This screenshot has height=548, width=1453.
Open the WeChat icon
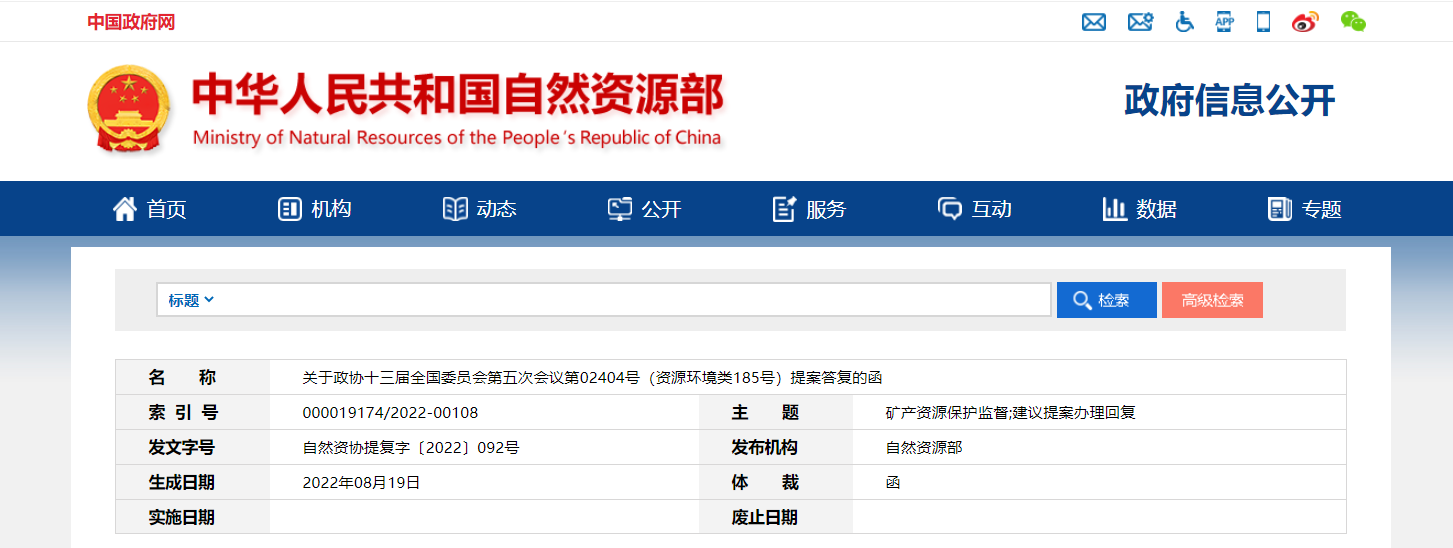(x=1353, y=22)
